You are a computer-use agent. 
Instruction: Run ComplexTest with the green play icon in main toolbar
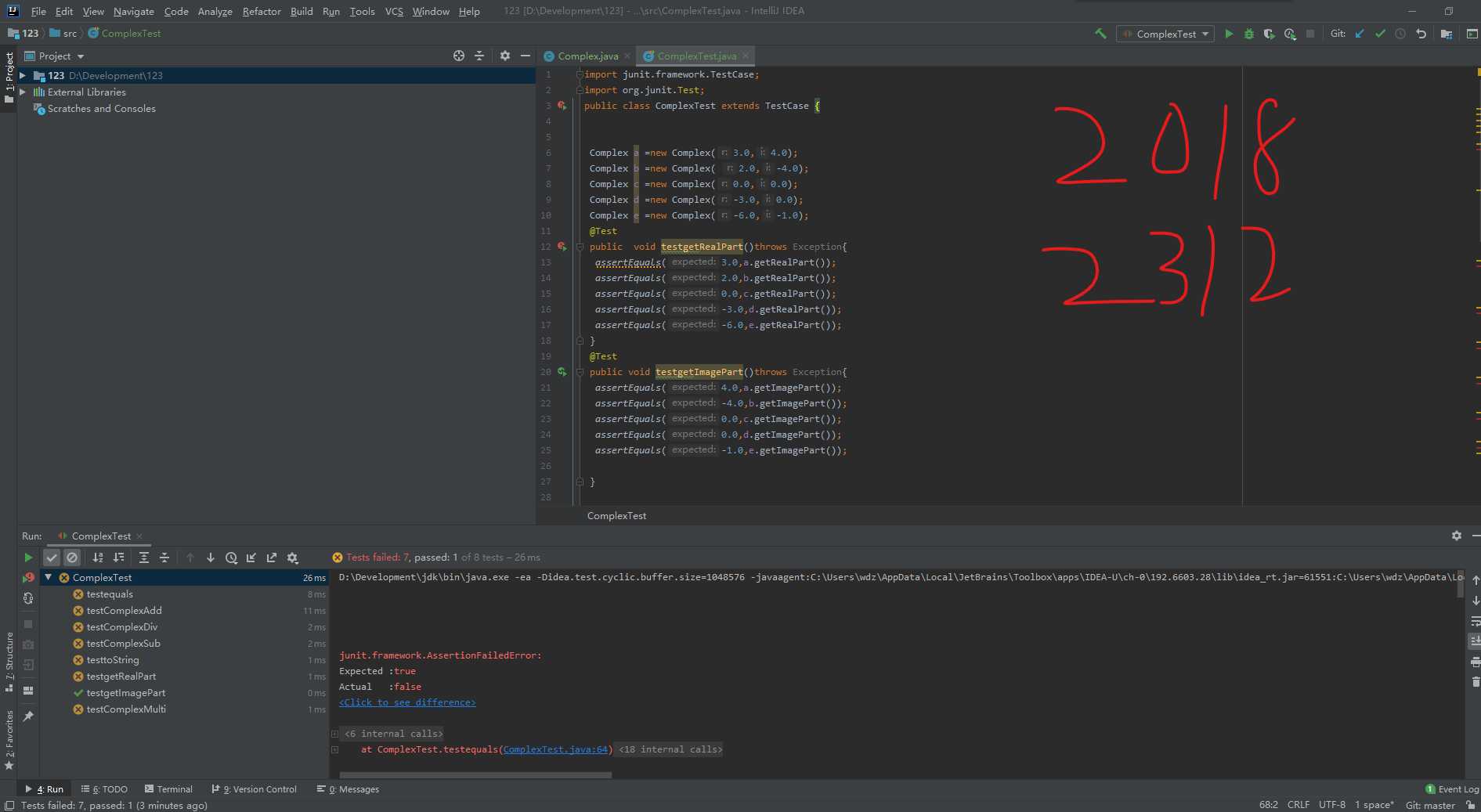click(x=1229, y=34)
